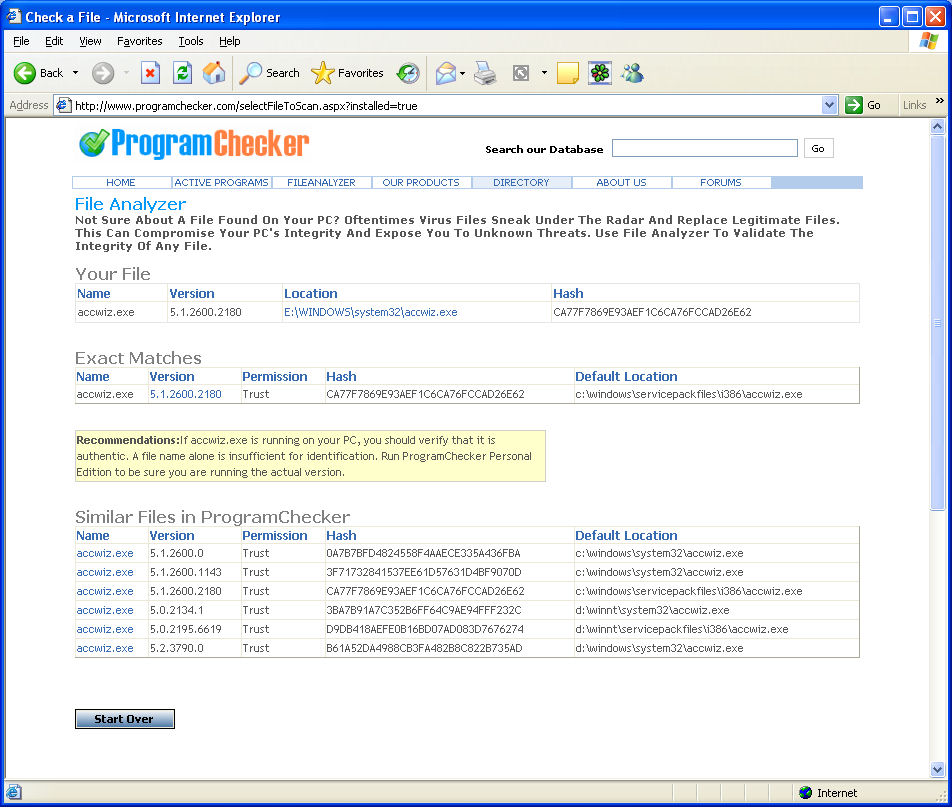This screenshot has height=808, width=952.
Task: Open the Edit menu
Action: point(54,41)
